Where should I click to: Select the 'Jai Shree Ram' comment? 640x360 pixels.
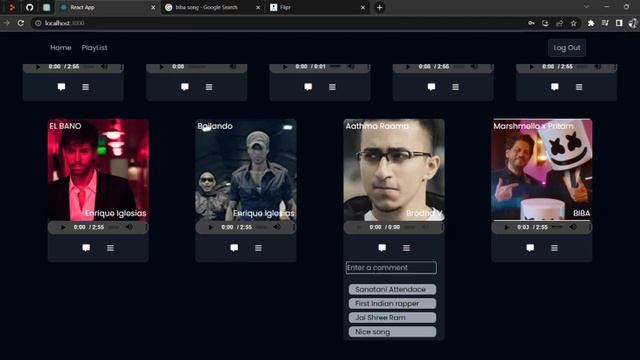(392, 318)
